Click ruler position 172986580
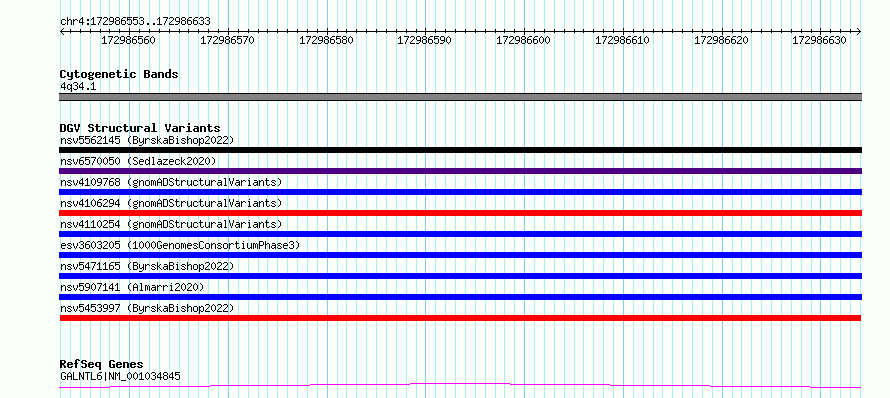Viewport: 890px width, 398px height. [x=326, y=40]
